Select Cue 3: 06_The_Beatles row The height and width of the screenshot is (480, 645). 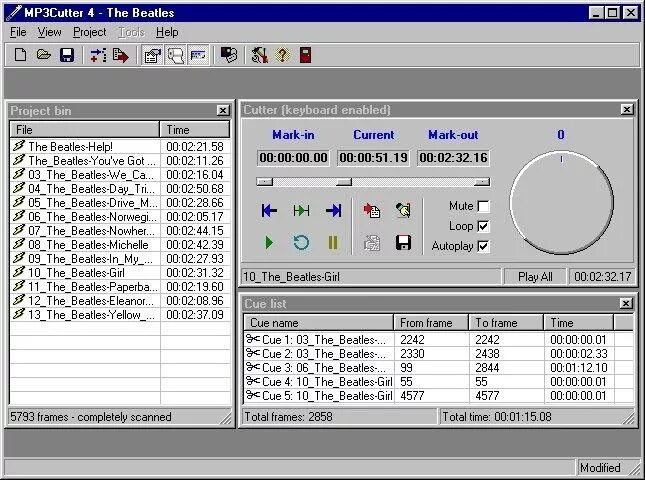click(438, 368)
